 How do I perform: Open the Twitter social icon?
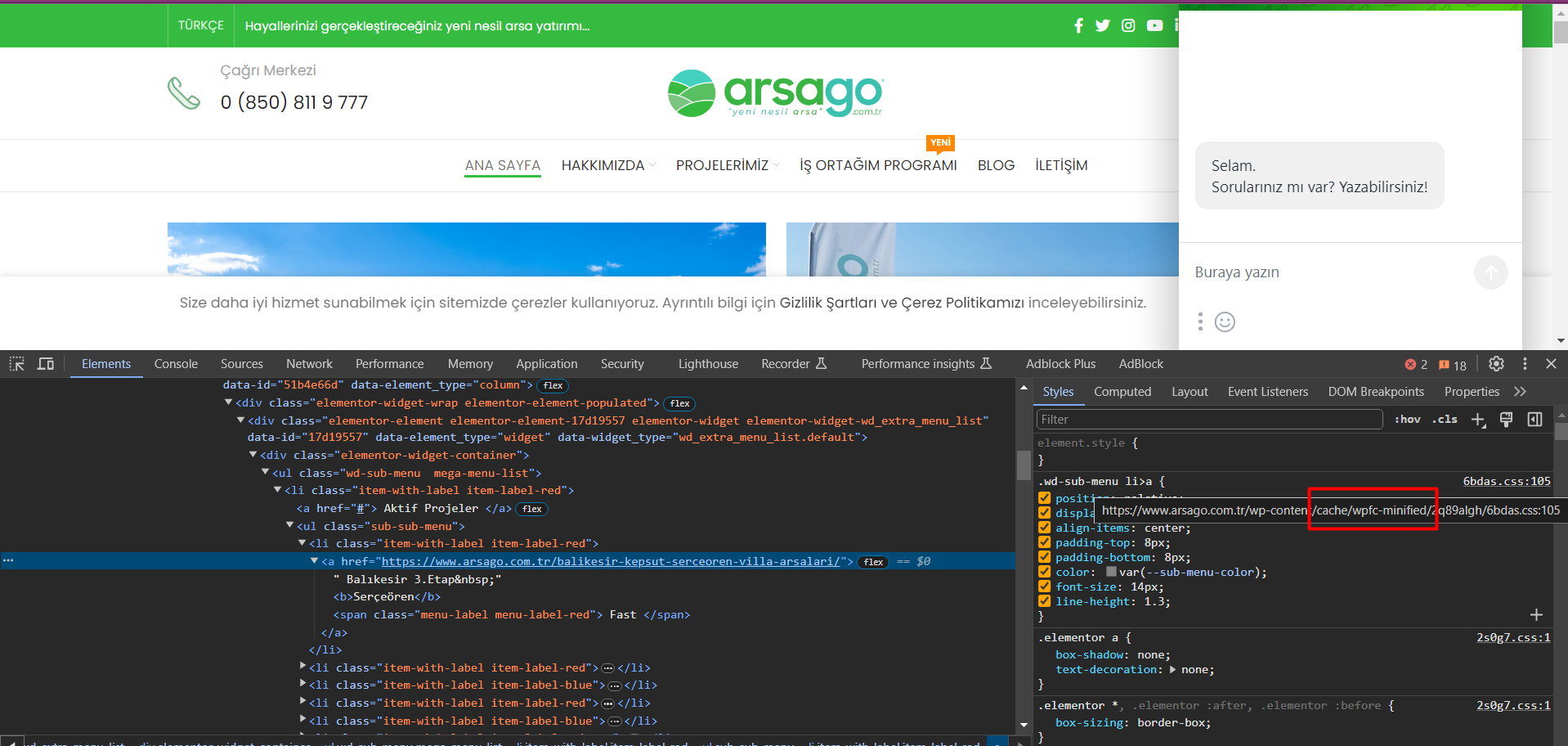(x=1103, y=25)
